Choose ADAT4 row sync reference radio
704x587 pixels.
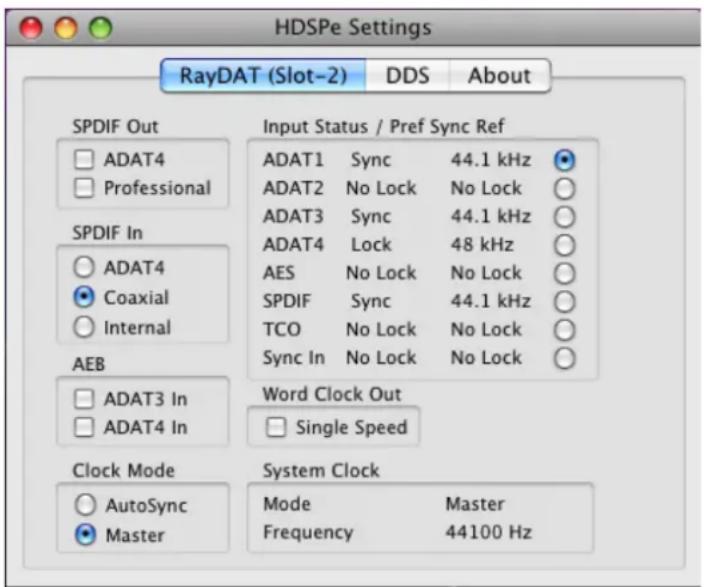[x=564, y=245]
